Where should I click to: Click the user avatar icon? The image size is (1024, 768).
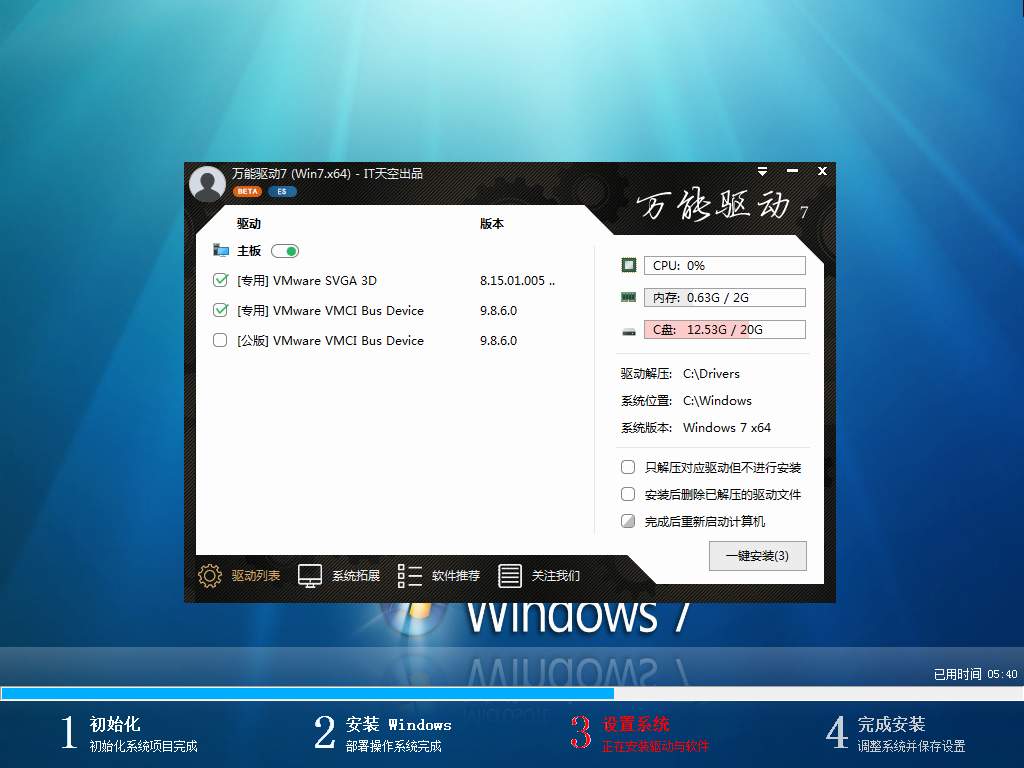(208, 184)
